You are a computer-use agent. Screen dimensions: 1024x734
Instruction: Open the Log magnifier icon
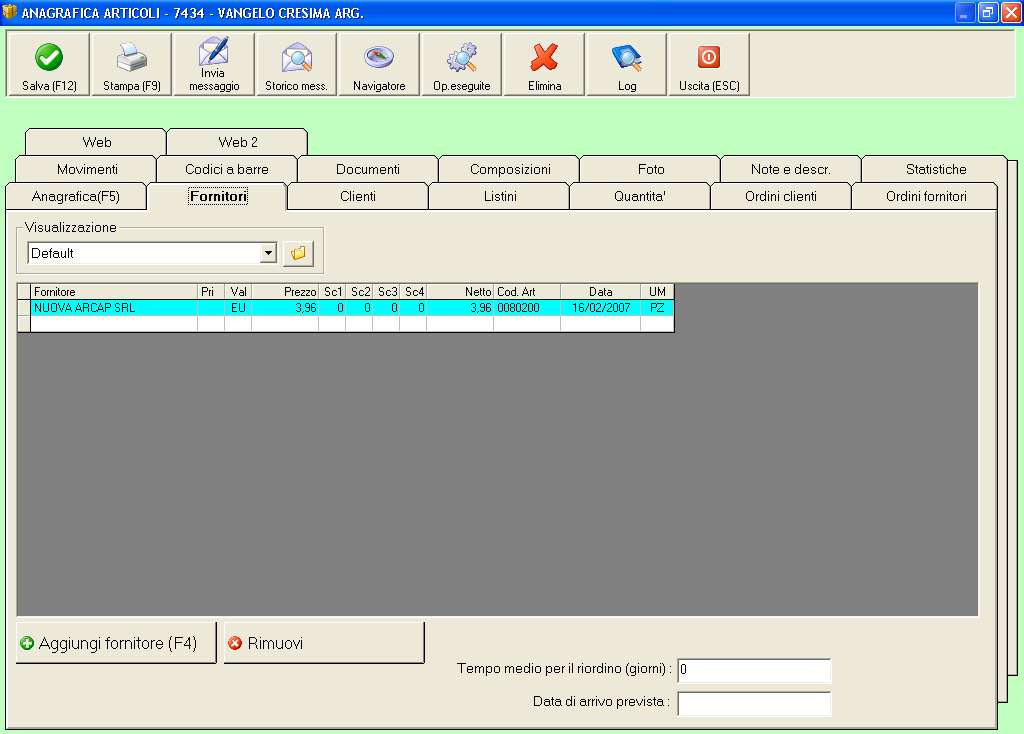click(627, 57)
